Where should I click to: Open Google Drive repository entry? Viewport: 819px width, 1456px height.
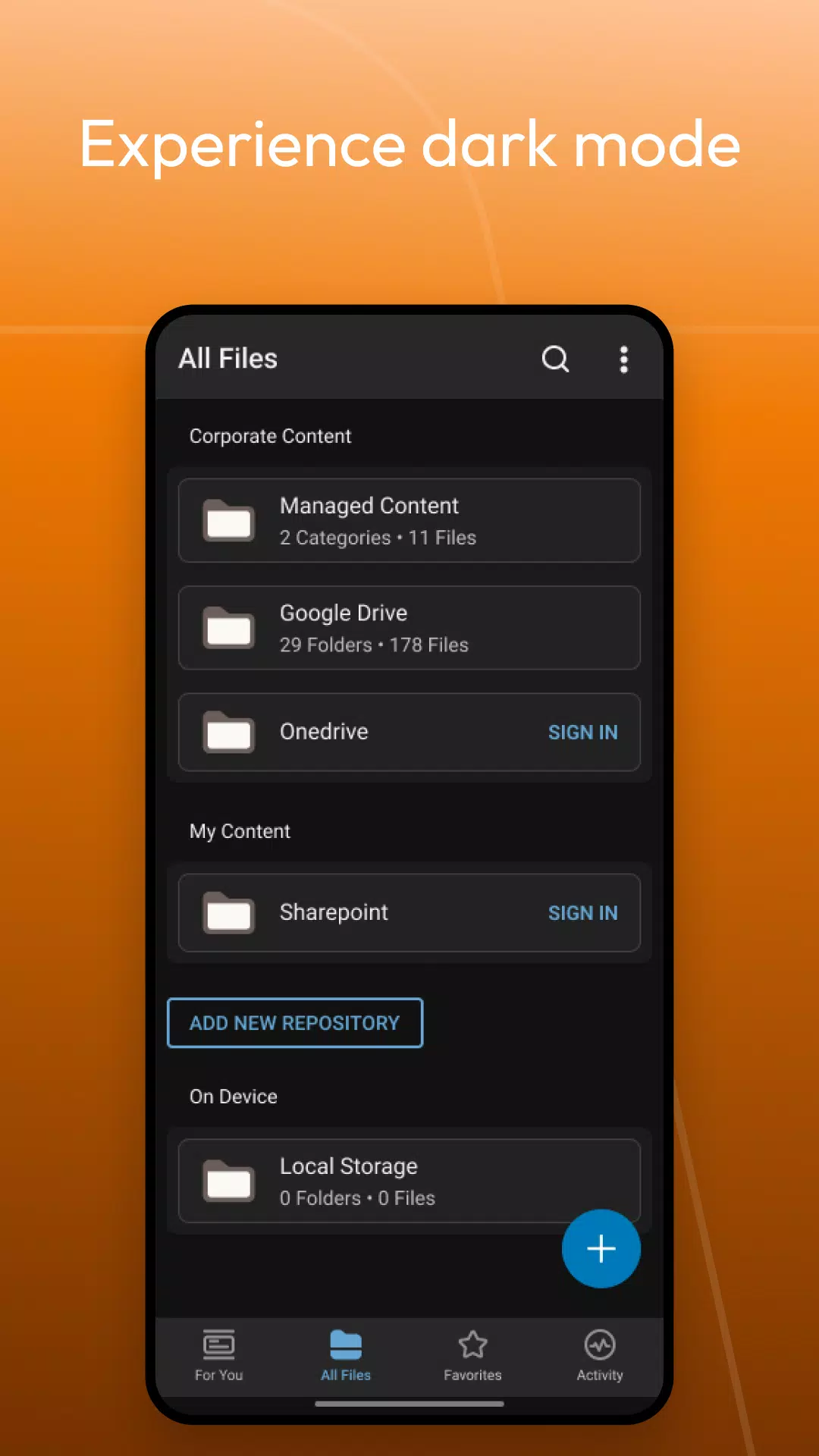click(409, 628)
